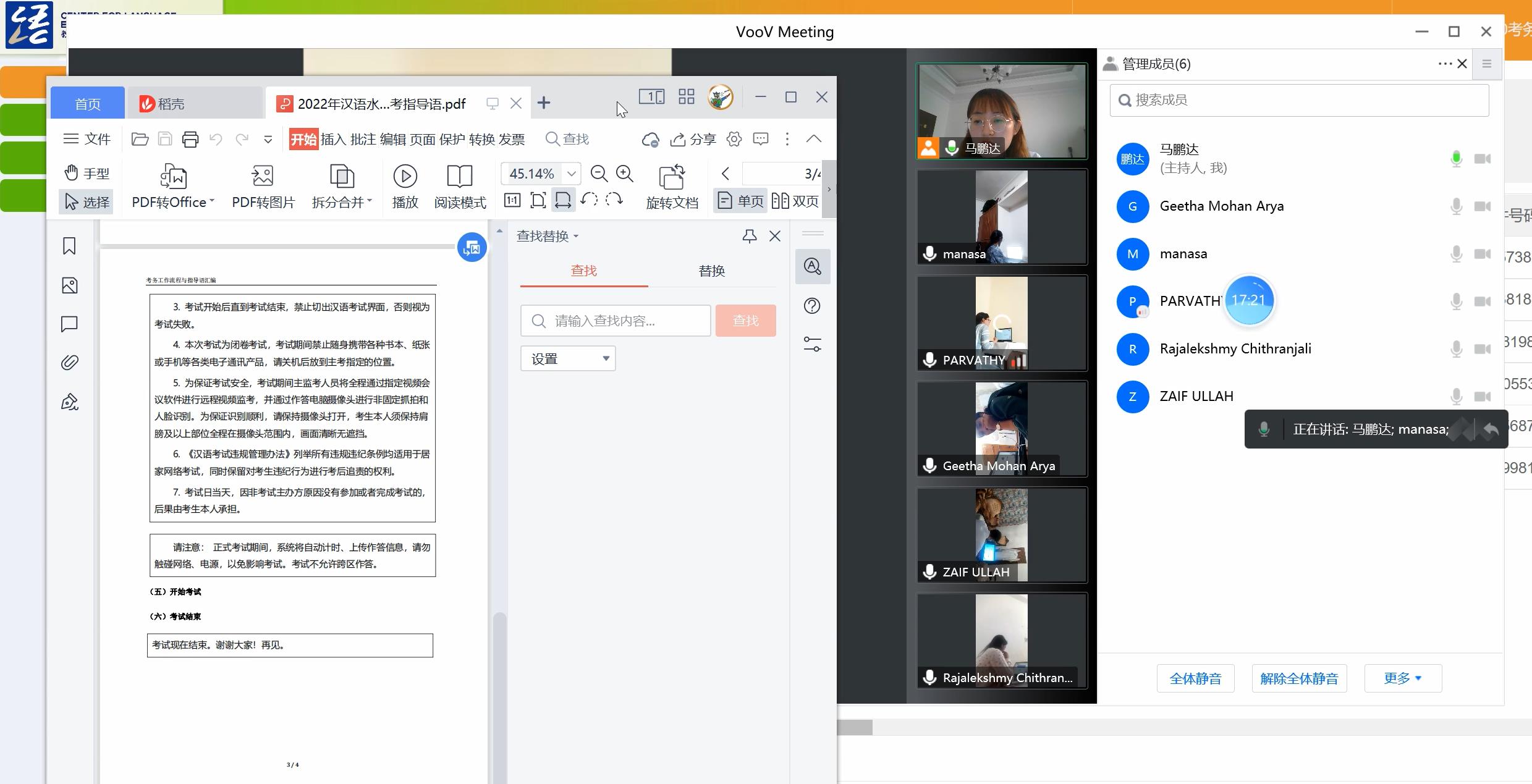Open new tab plus button in WPS

543,103
